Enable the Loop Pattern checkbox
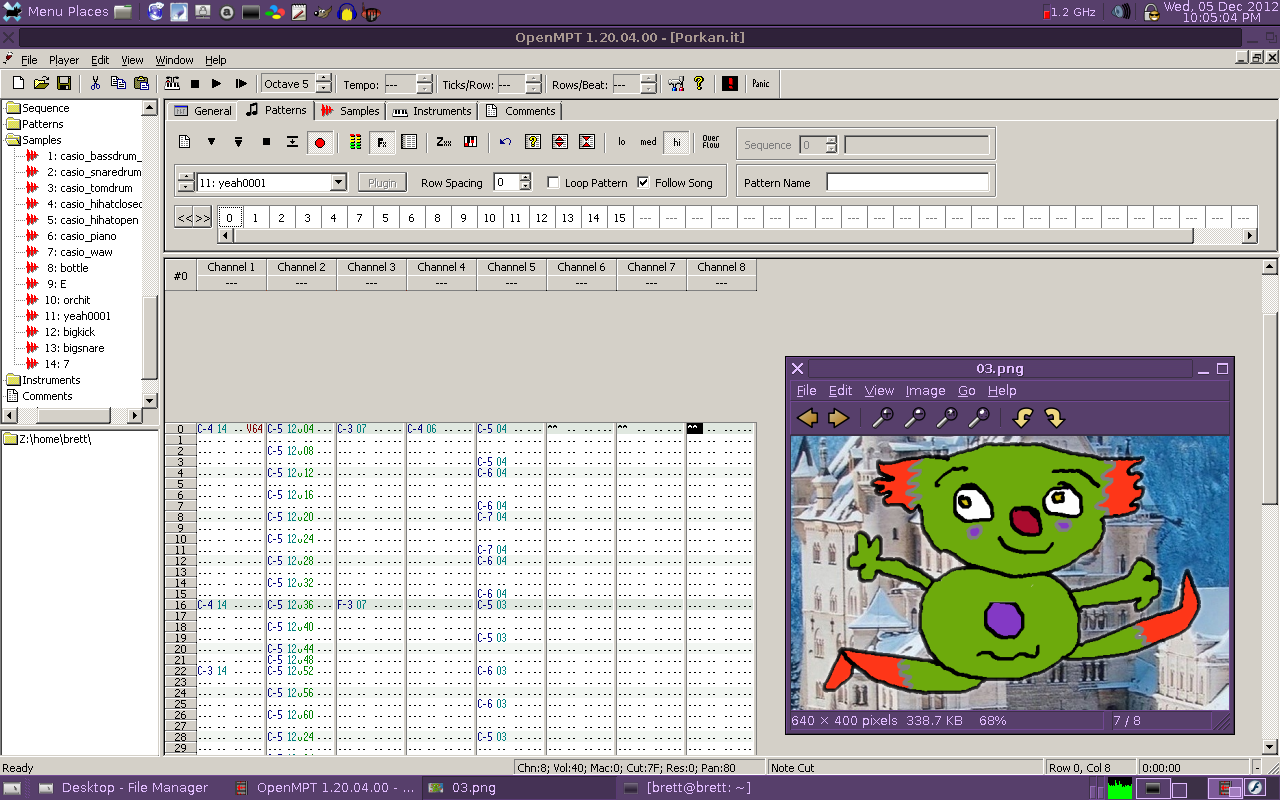The width and height of the screenshot is (1280, 800). click(x=553, y=183)
